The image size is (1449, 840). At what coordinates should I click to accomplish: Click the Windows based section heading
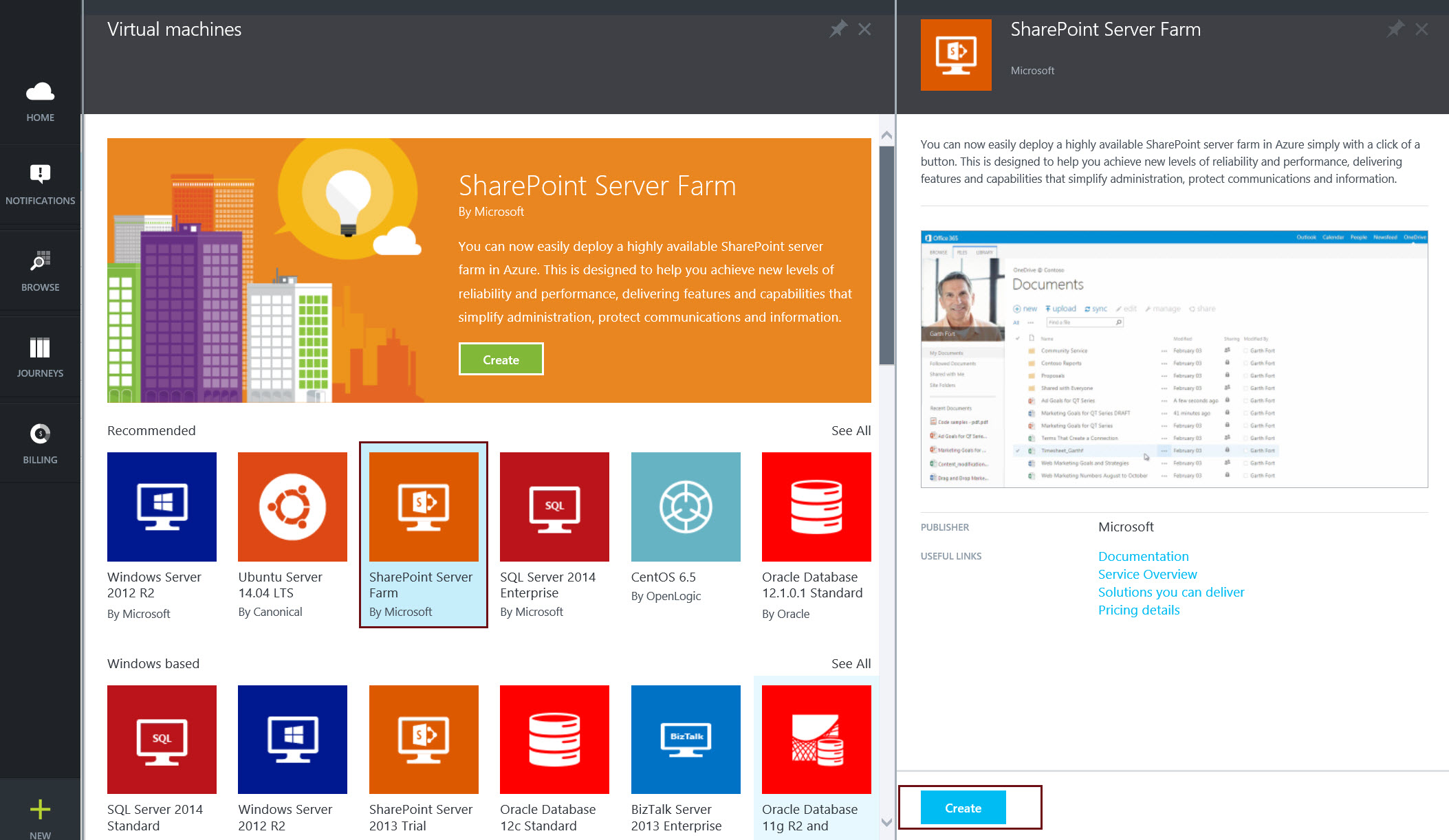[153, 663]
